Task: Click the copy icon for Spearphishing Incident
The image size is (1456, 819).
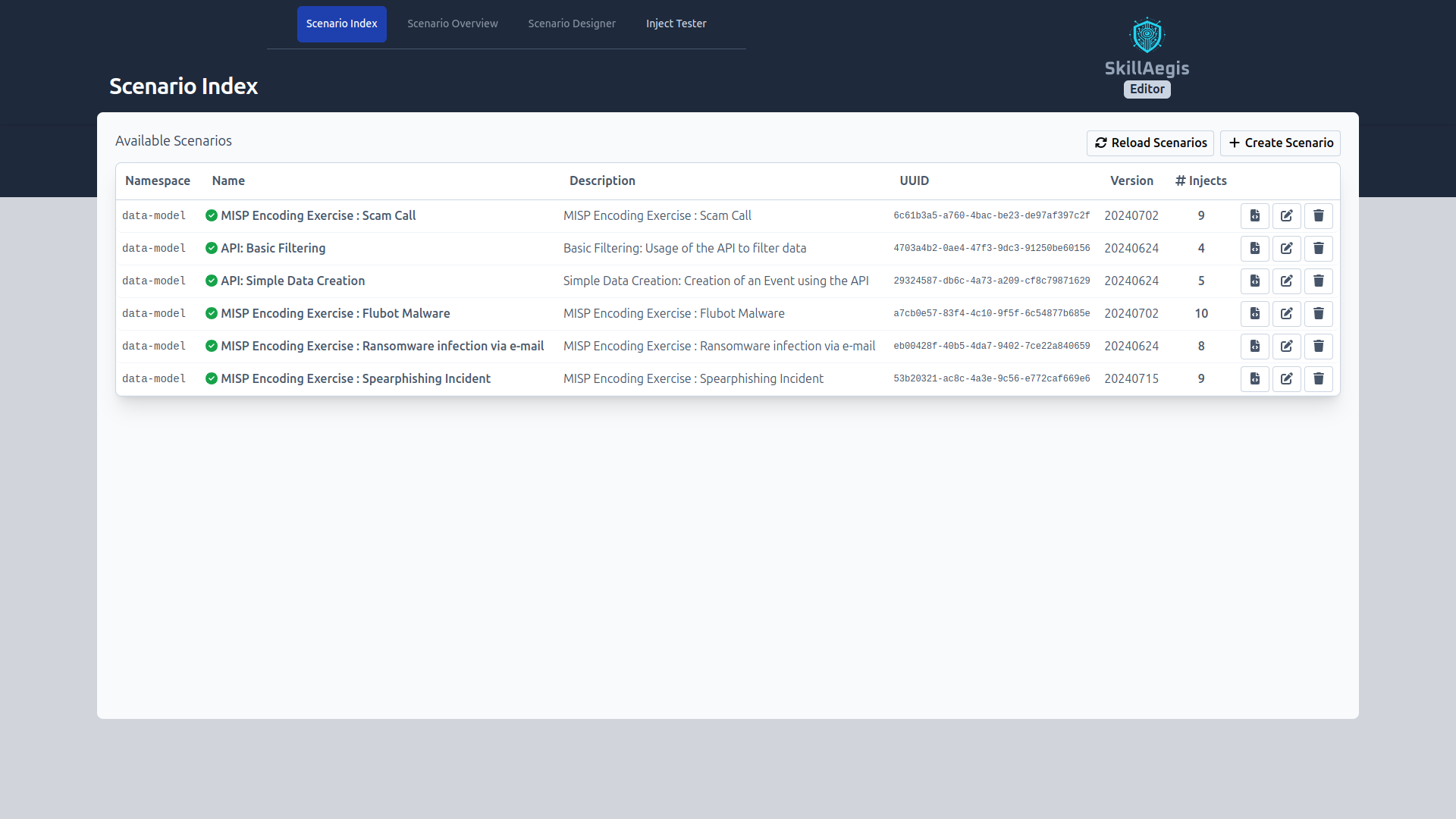Action: (1255, 379)
